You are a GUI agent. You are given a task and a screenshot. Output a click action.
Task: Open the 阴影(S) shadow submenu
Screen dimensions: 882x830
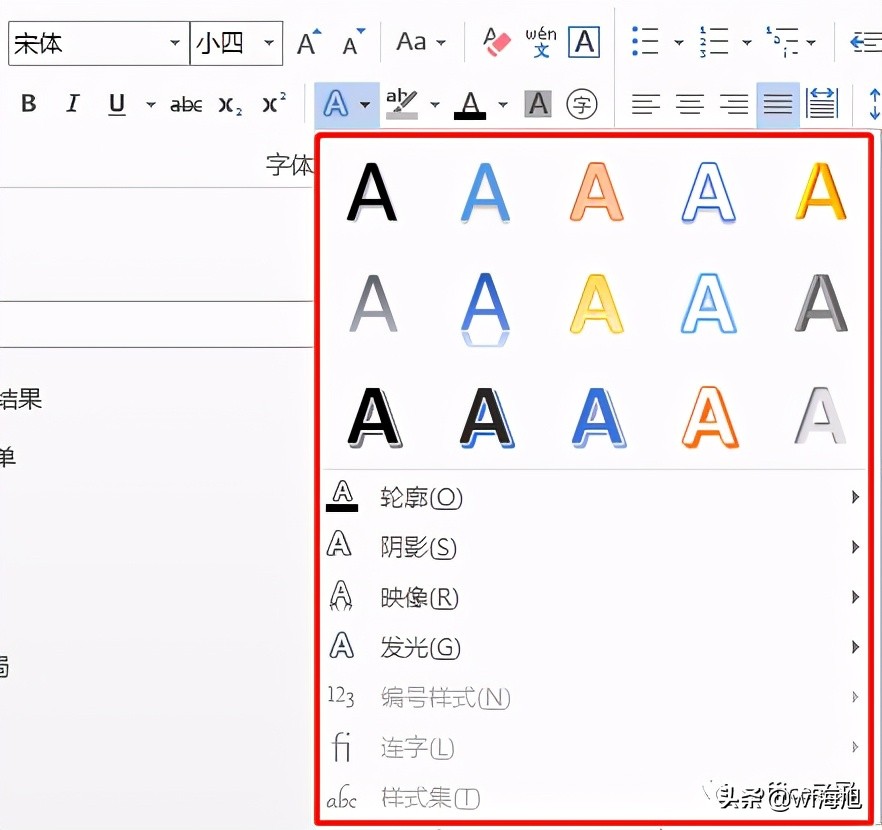[420, 547]
